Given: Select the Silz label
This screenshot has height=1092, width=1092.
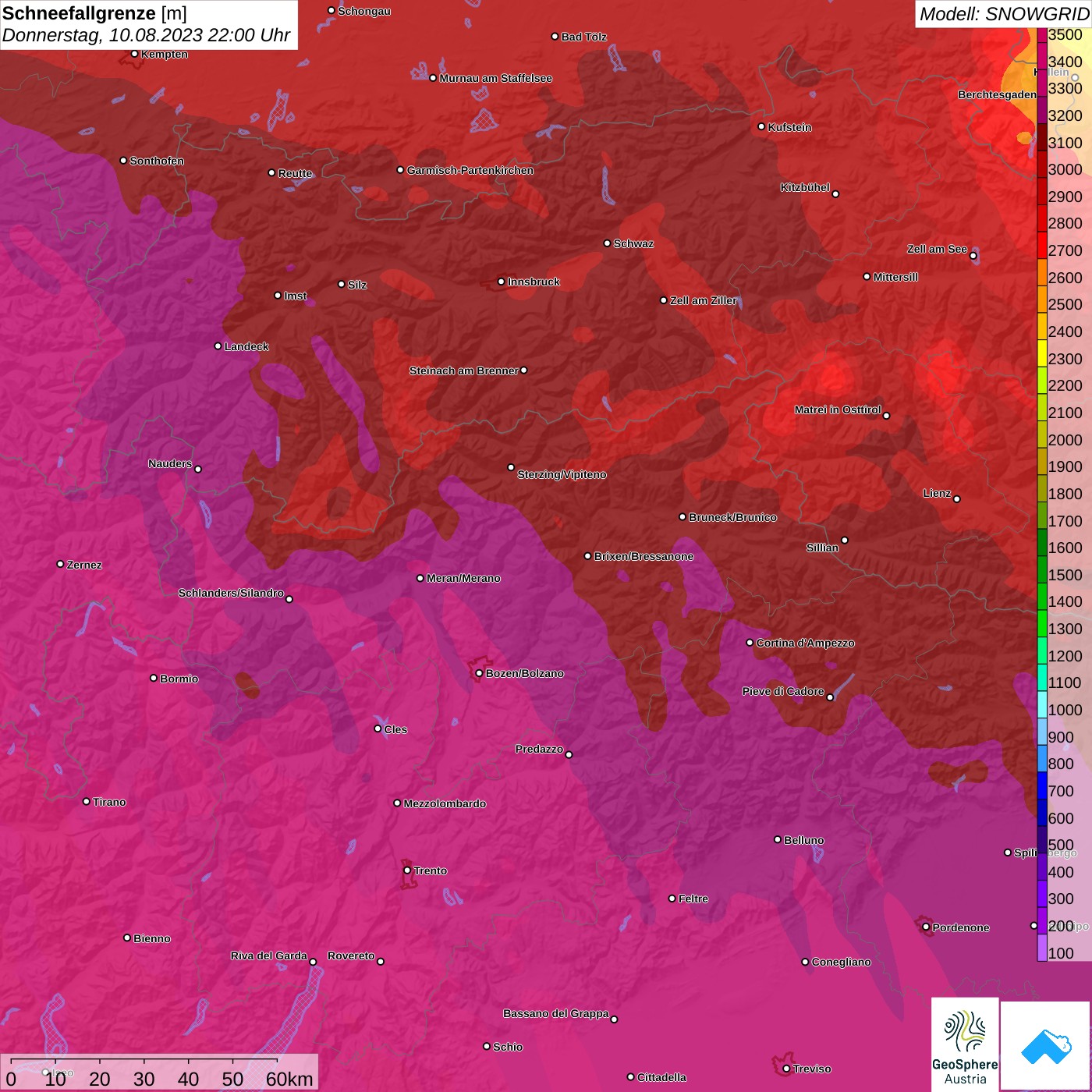Looking at the screenshot, I should point(356,285).
